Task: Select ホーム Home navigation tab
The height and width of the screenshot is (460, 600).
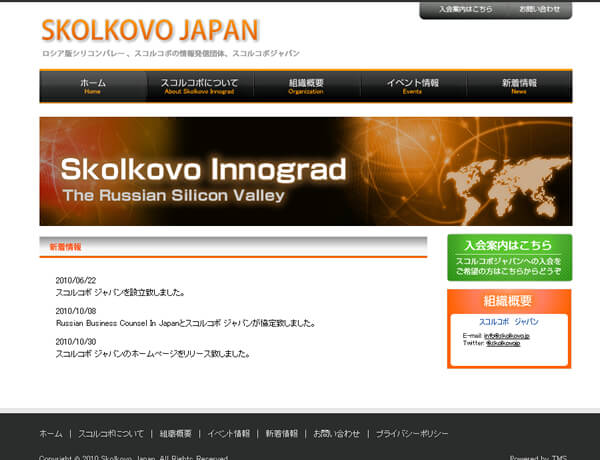Action: coord(93,86)
